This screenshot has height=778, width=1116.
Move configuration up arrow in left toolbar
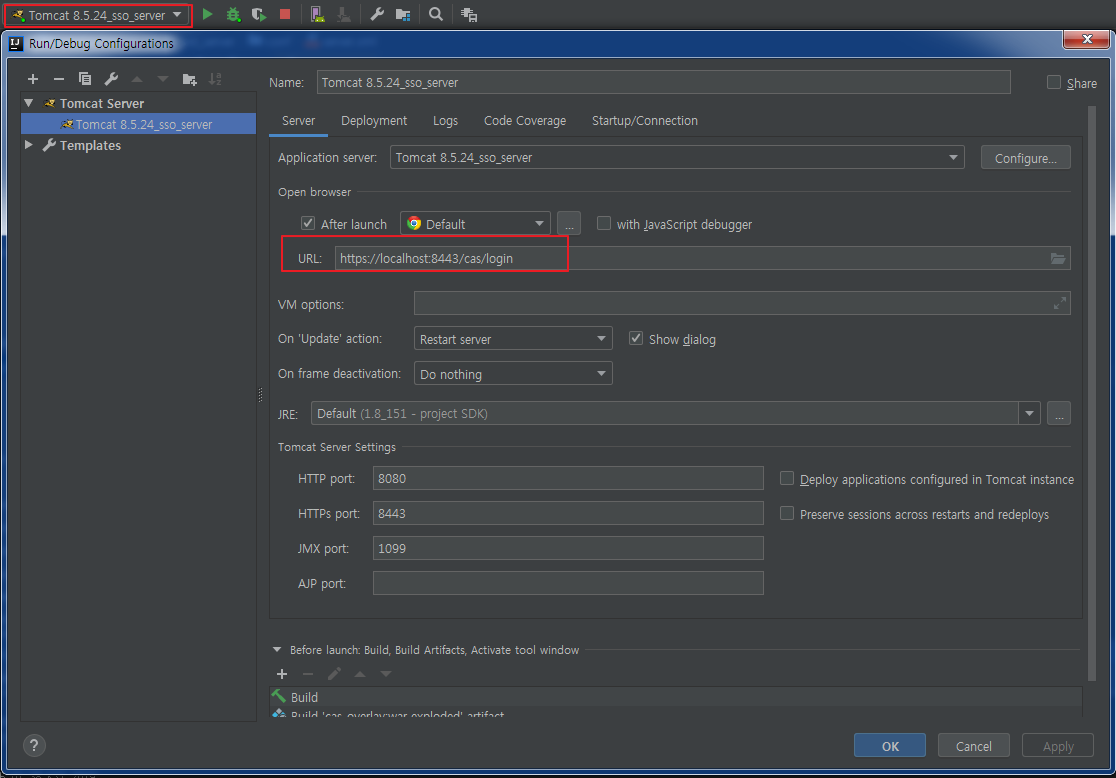(137, 79)
